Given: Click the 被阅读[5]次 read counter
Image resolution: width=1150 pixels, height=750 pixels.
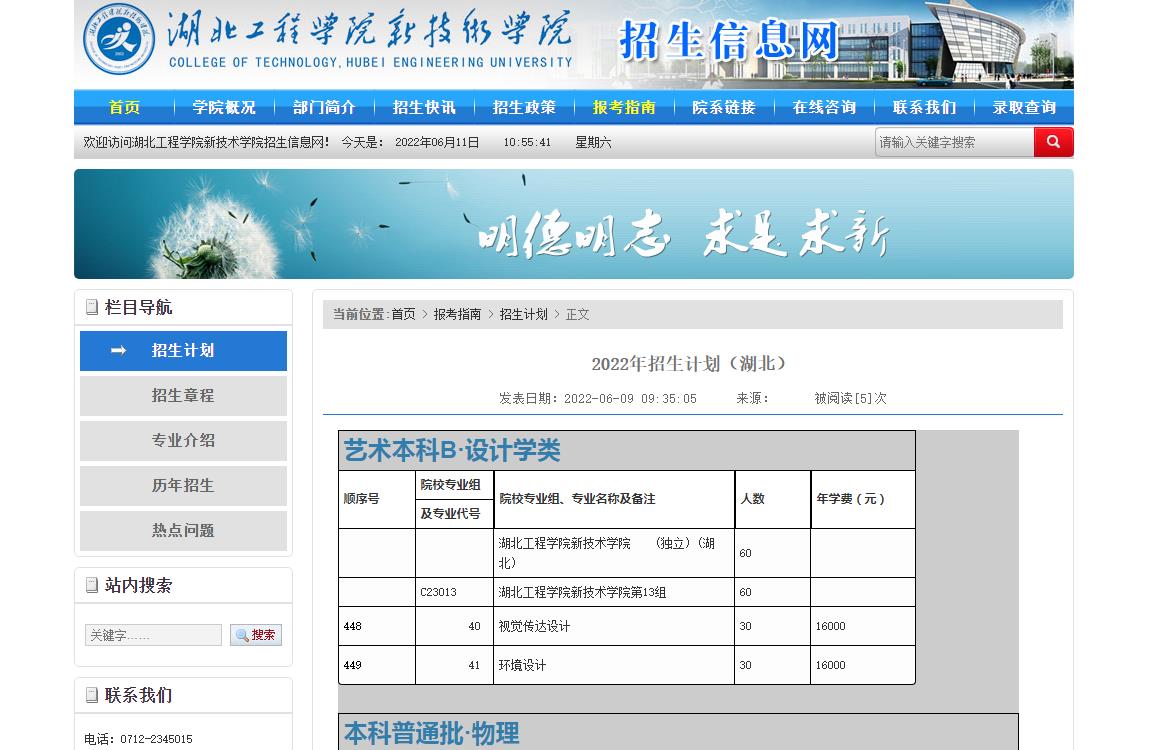Looking at the screenshot, I should pyautogui.click(x=850, y=398).
